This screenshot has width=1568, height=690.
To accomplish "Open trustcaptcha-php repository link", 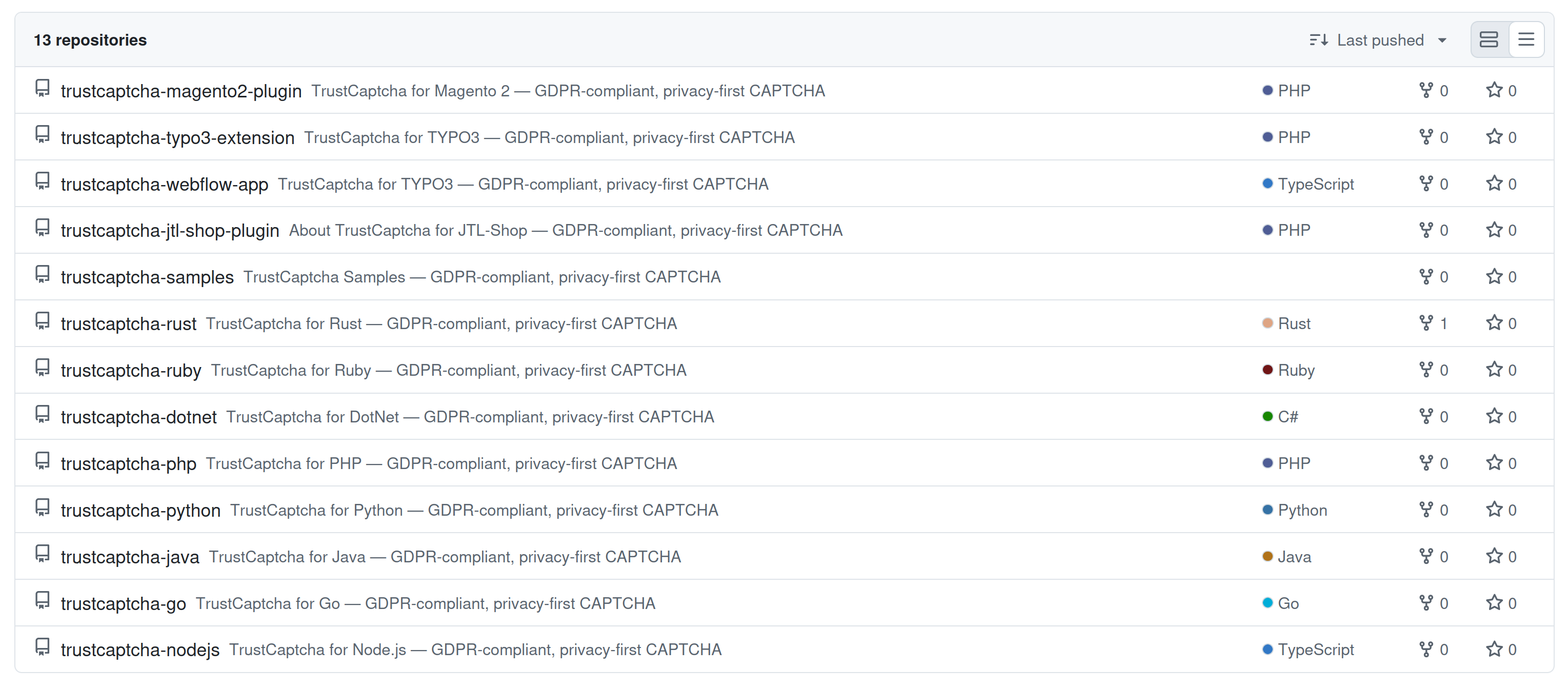I will click(128, 463).
